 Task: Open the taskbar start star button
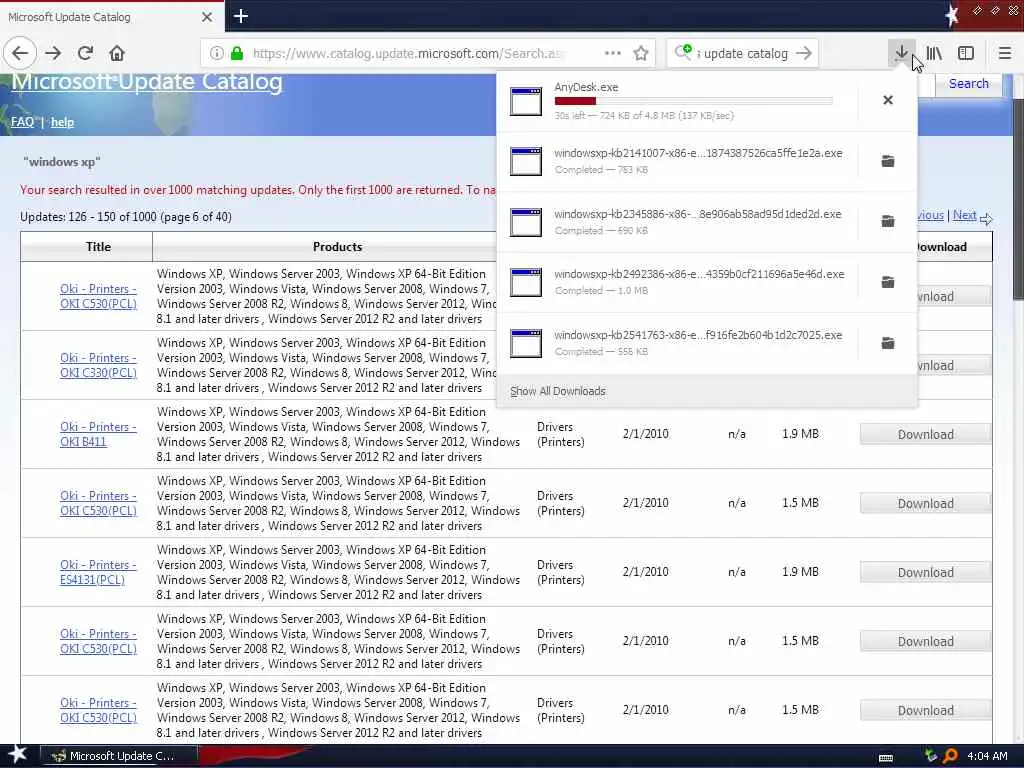(x=18, y=755)
